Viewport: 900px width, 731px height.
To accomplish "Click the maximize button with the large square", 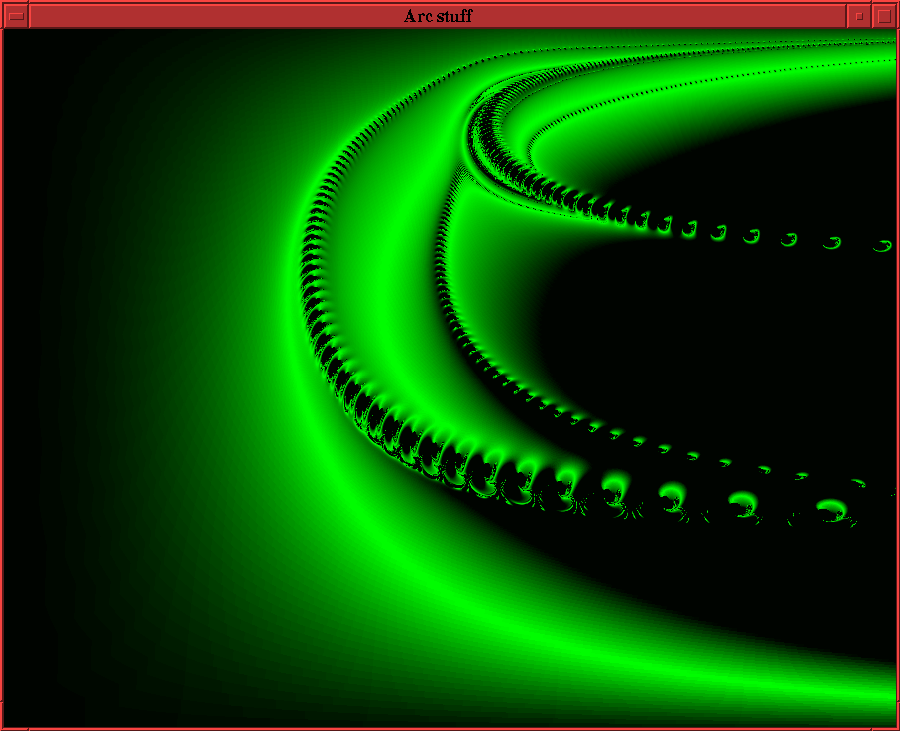I will point(885,16).
